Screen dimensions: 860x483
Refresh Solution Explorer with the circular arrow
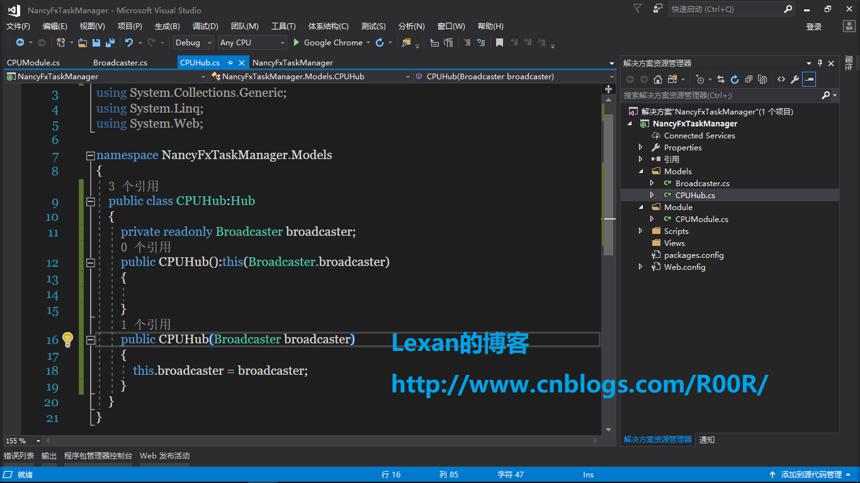tap(734, 79)
